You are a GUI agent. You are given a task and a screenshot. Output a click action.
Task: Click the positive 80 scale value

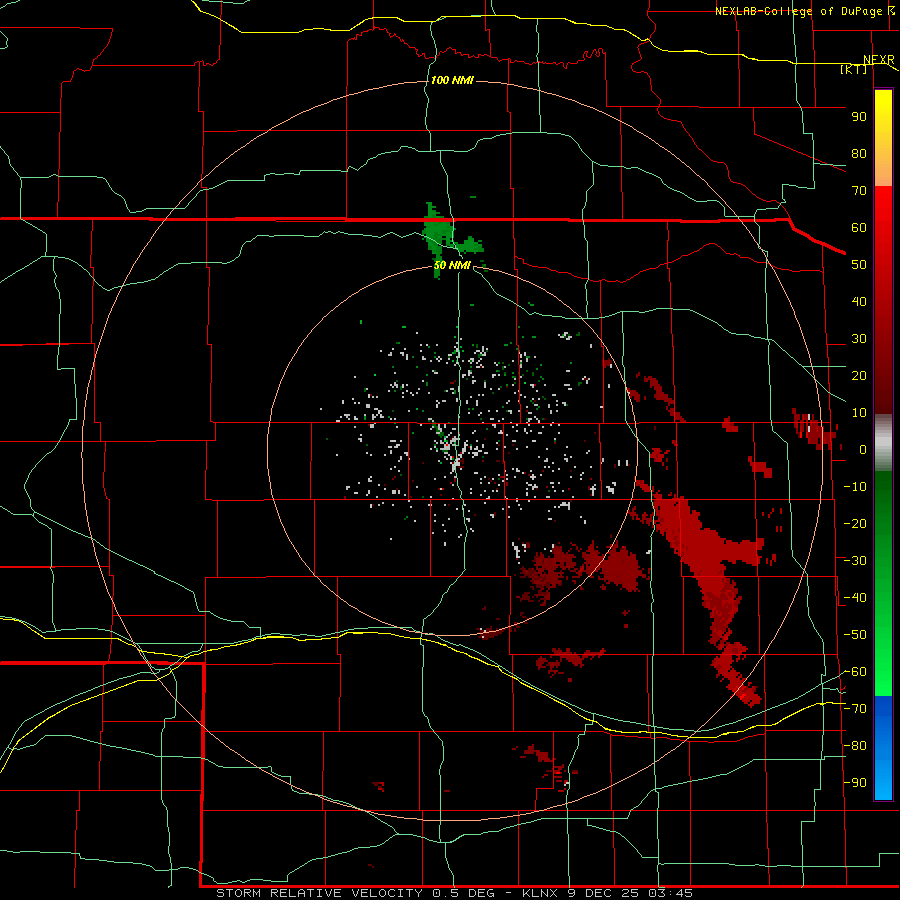point(859,154)
